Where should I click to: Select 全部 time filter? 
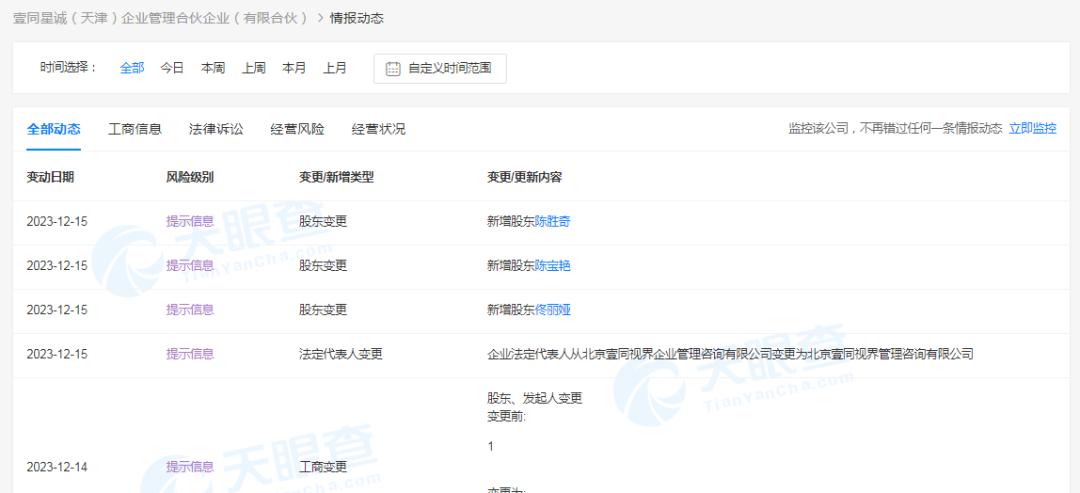point(132,68)
